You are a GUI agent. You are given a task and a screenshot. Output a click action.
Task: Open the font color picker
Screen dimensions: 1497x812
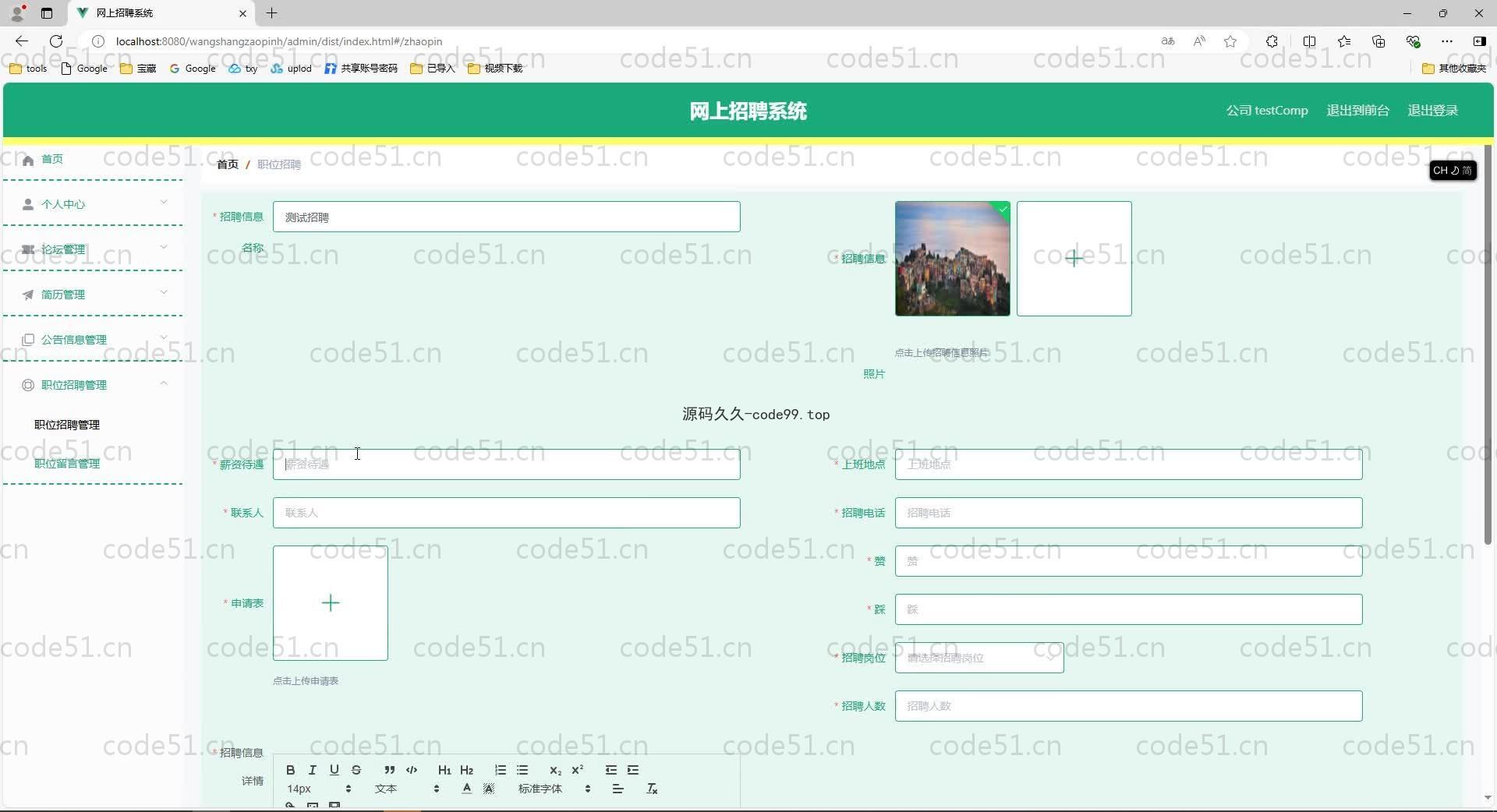click(466, 789)
